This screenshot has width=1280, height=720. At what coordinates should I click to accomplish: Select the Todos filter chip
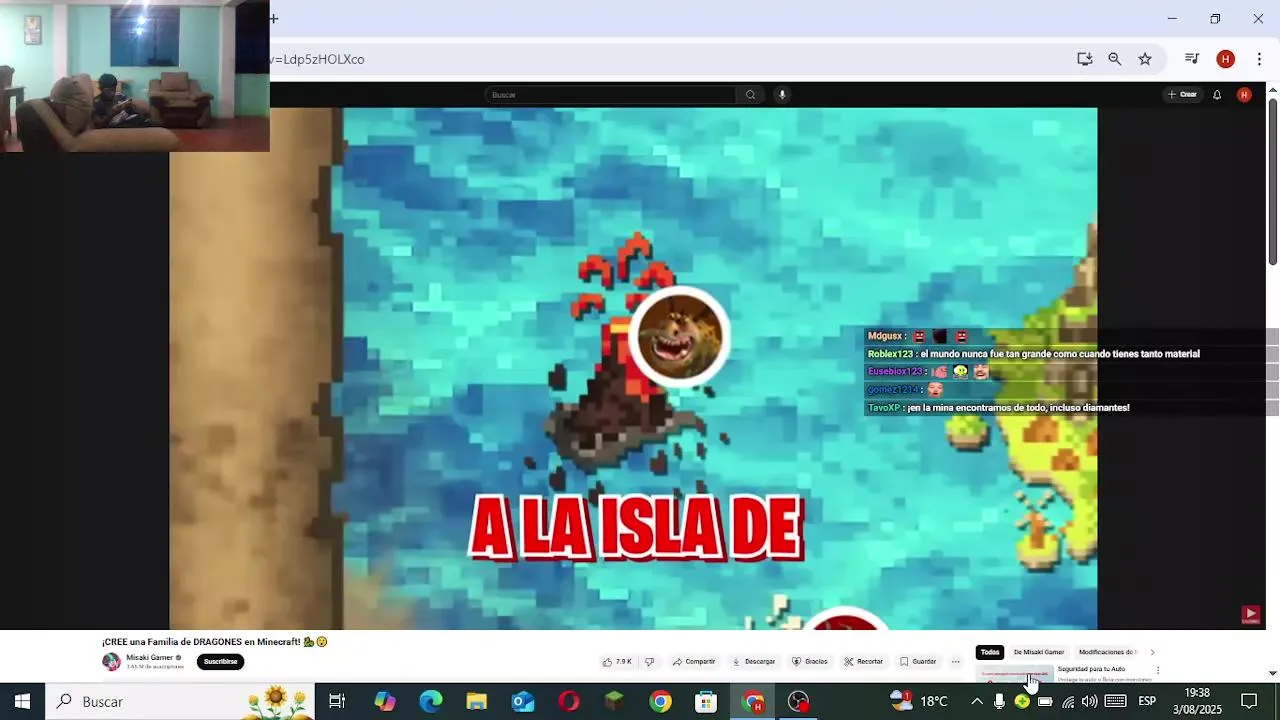990,652
